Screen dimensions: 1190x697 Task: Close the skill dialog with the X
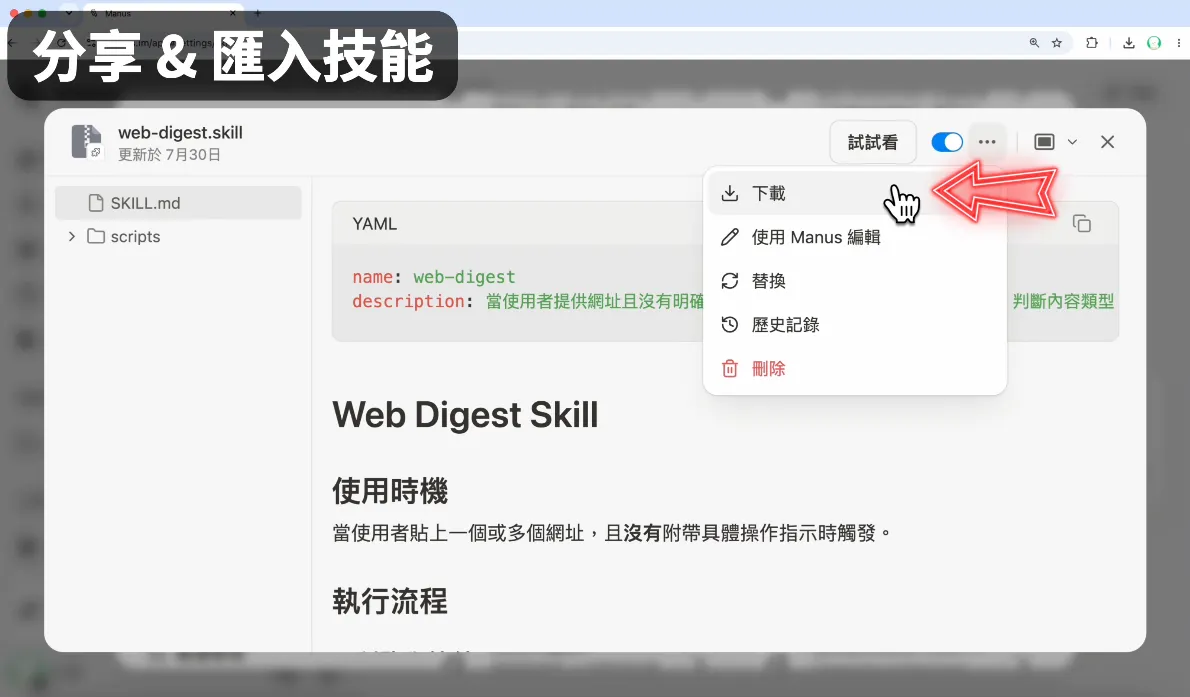click(x=1107, y=142)
